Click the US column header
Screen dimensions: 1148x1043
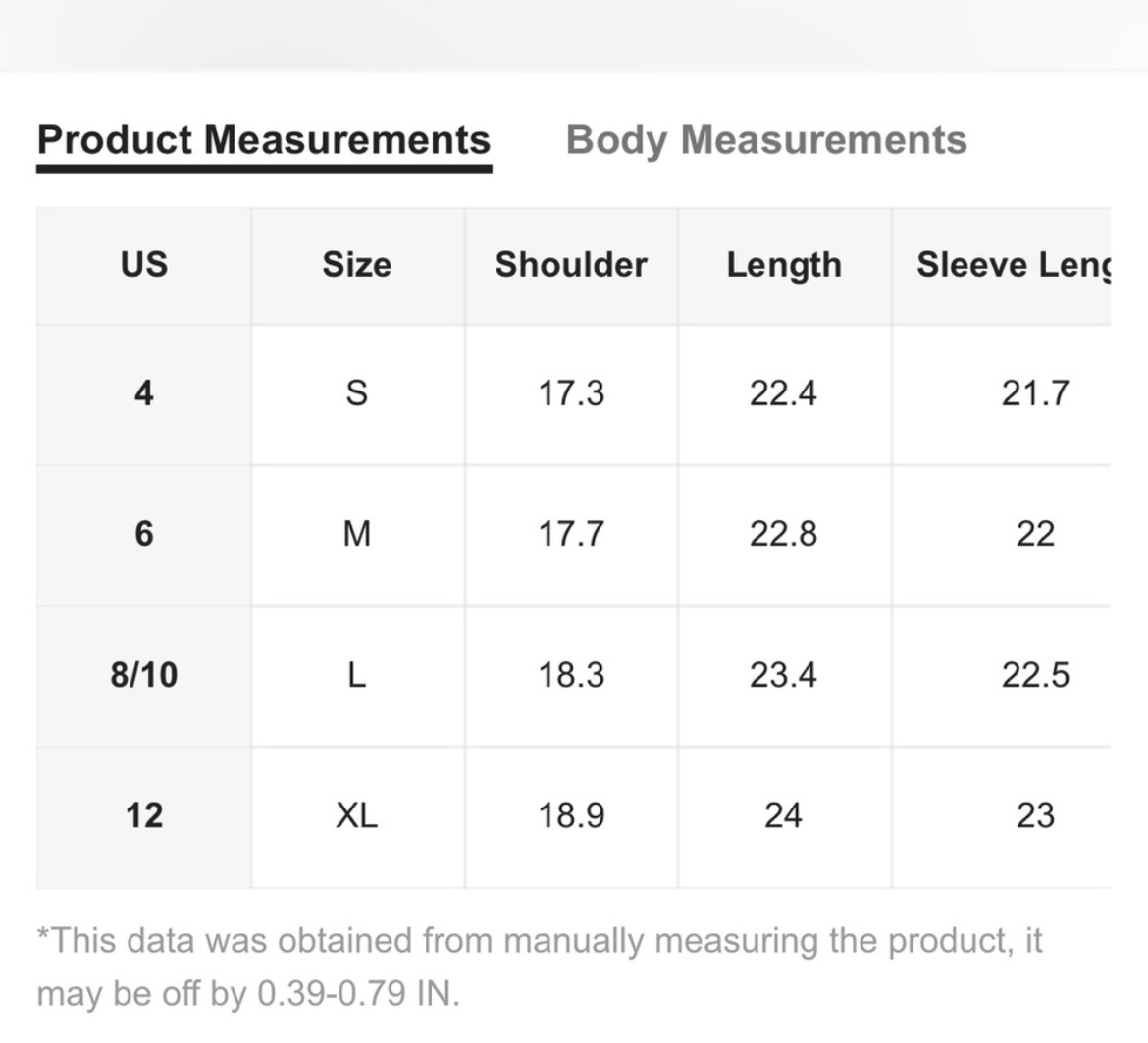[144, 264]
